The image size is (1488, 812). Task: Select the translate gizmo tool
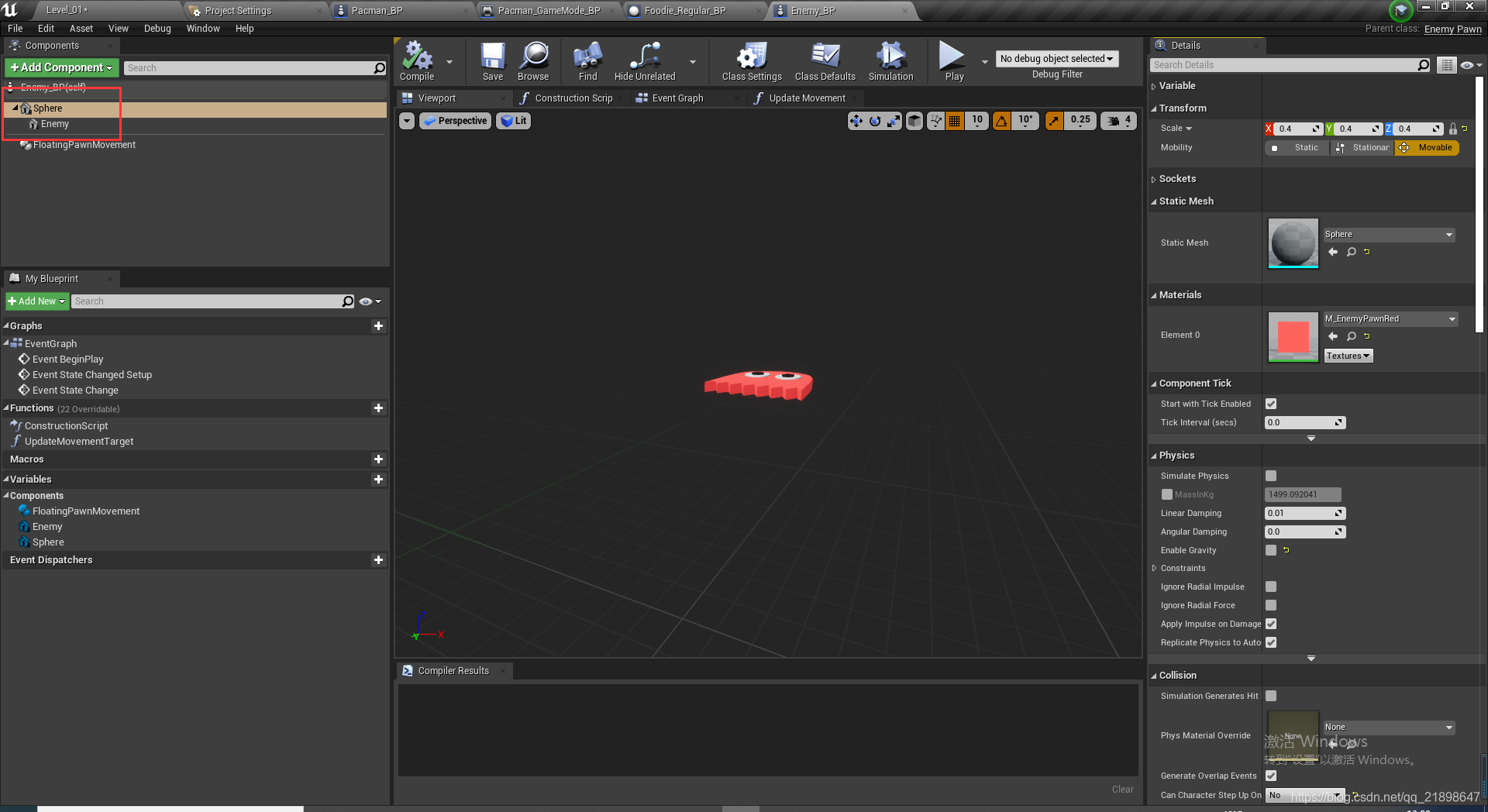pyautogui.click(x=856, y=121)
